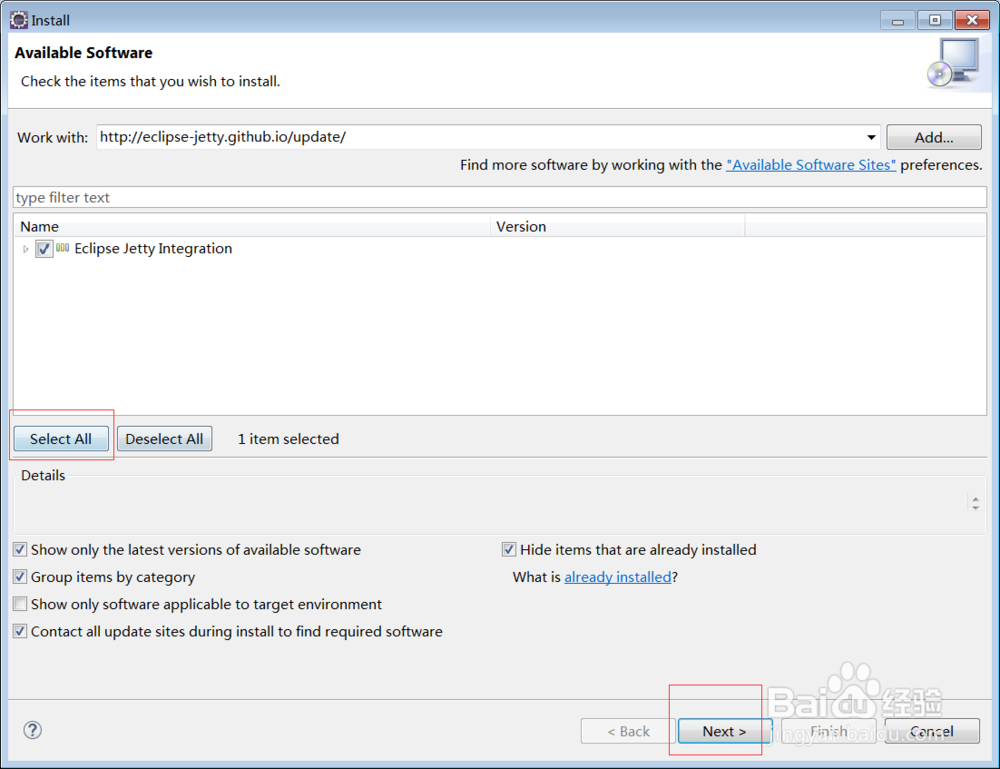This screenshot has height=769, width=1000.
Task: Click the Cancel button
Action: pos(932,731)
